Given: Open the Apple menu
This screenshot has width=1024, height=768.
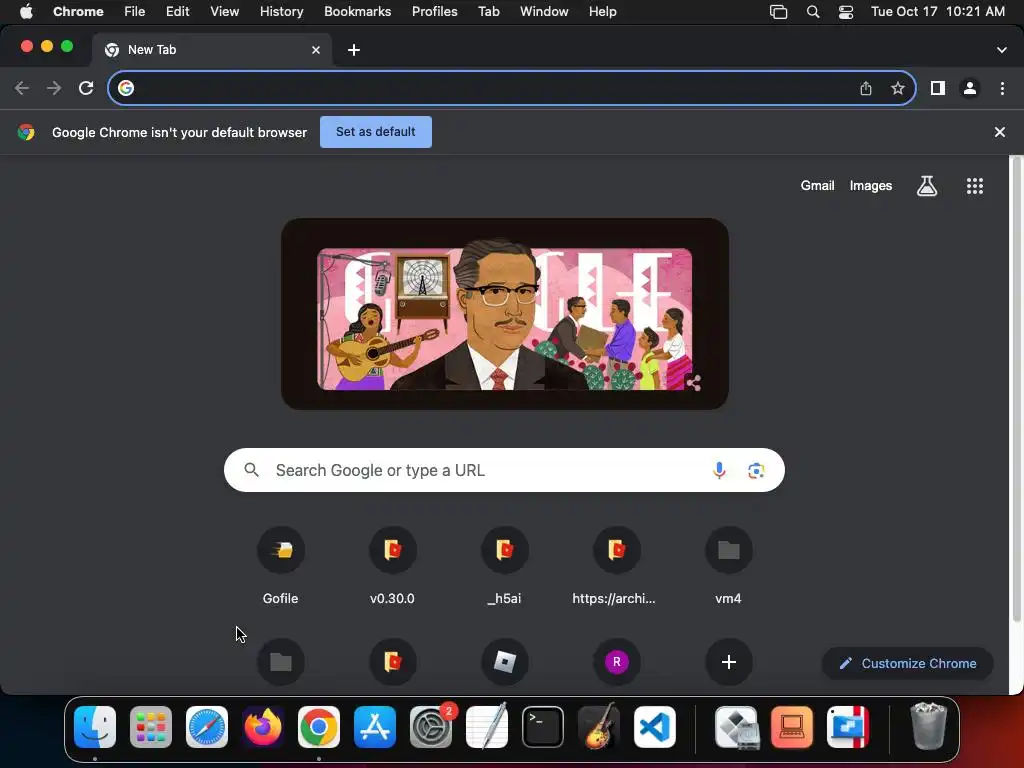Looking at the screenshot, I should (x=26, y=12).
